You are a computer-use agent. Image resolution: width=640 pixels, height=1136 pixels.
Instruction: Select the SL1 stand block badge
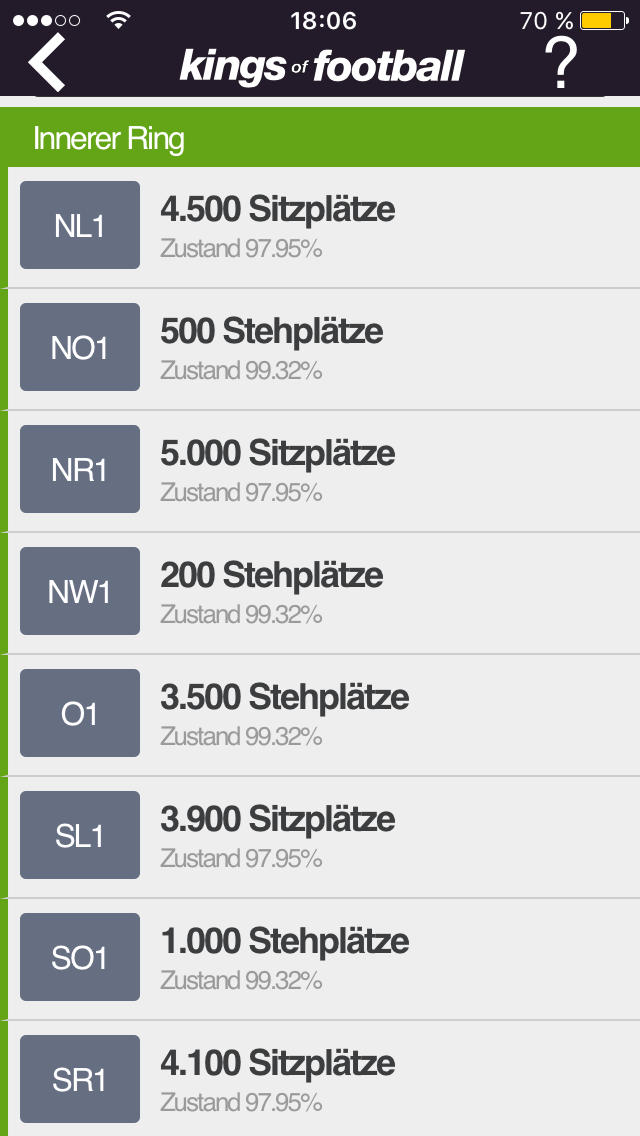[x=80, y=835]
